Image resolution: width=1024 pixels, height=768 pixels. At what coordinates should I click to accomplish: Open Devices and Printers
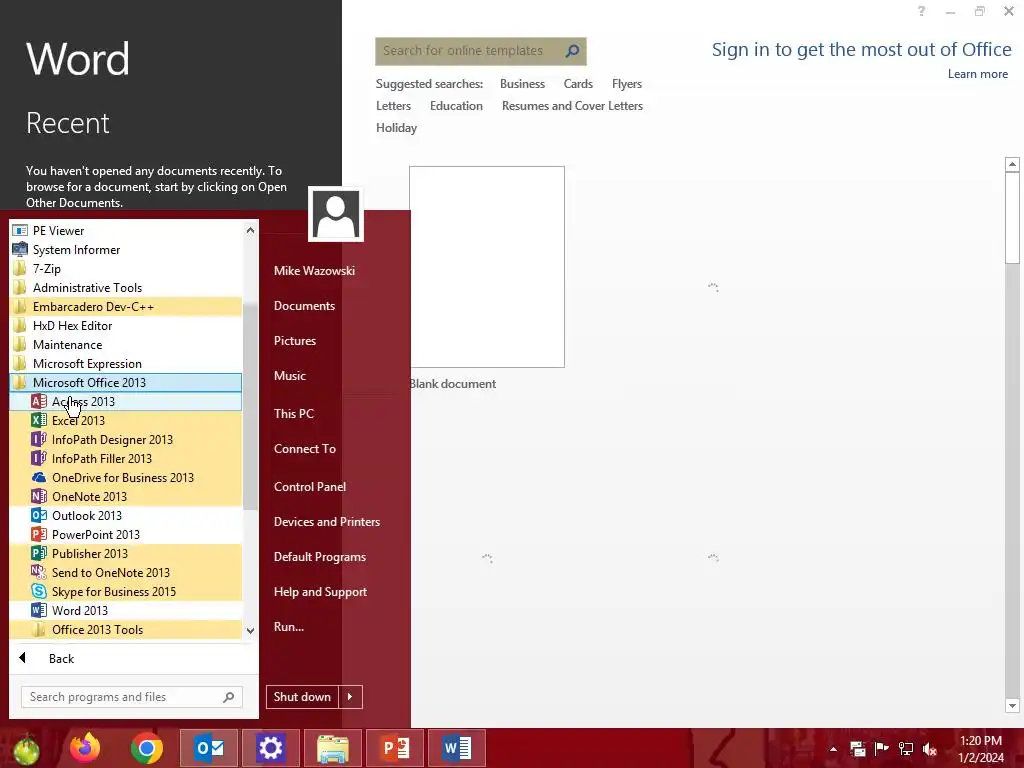[327, 522]
